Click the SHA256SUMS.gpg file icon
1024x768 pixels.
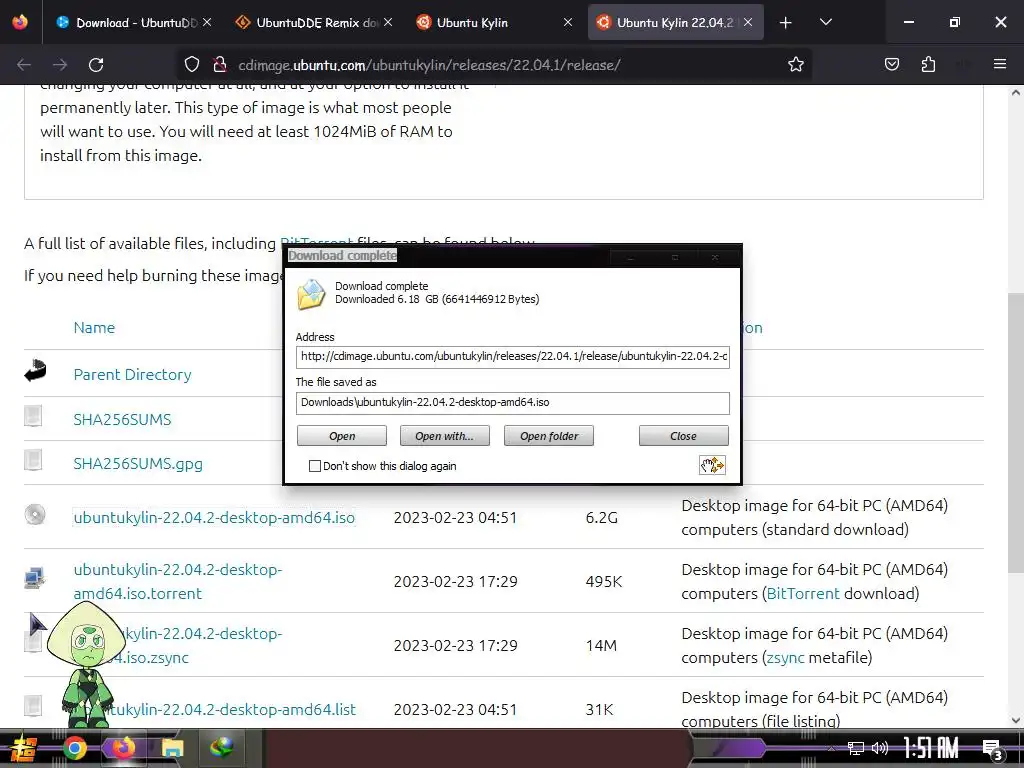coord(33,460)
